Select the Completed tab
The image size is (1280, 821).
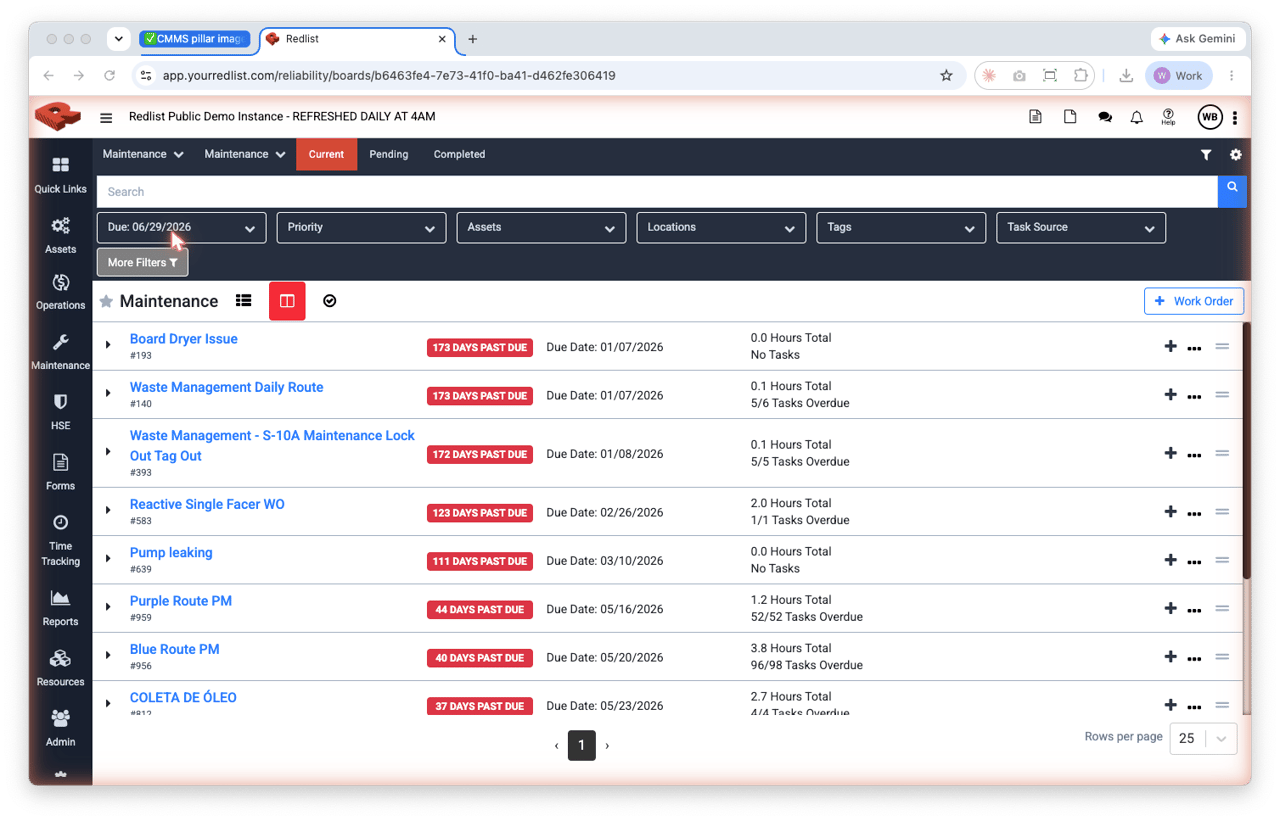coord(459,155)
